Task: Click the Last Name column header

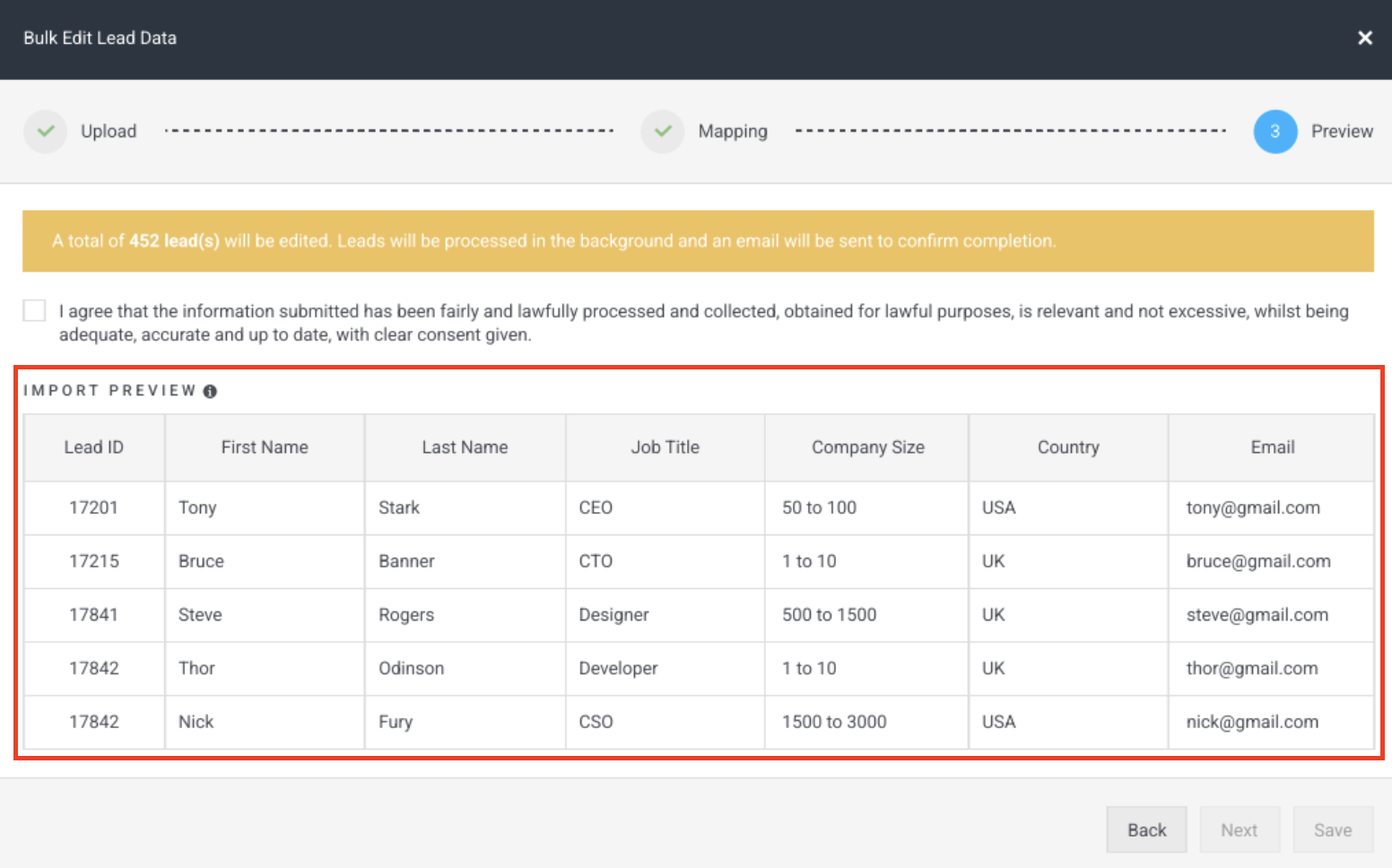Action: [465, 447]
